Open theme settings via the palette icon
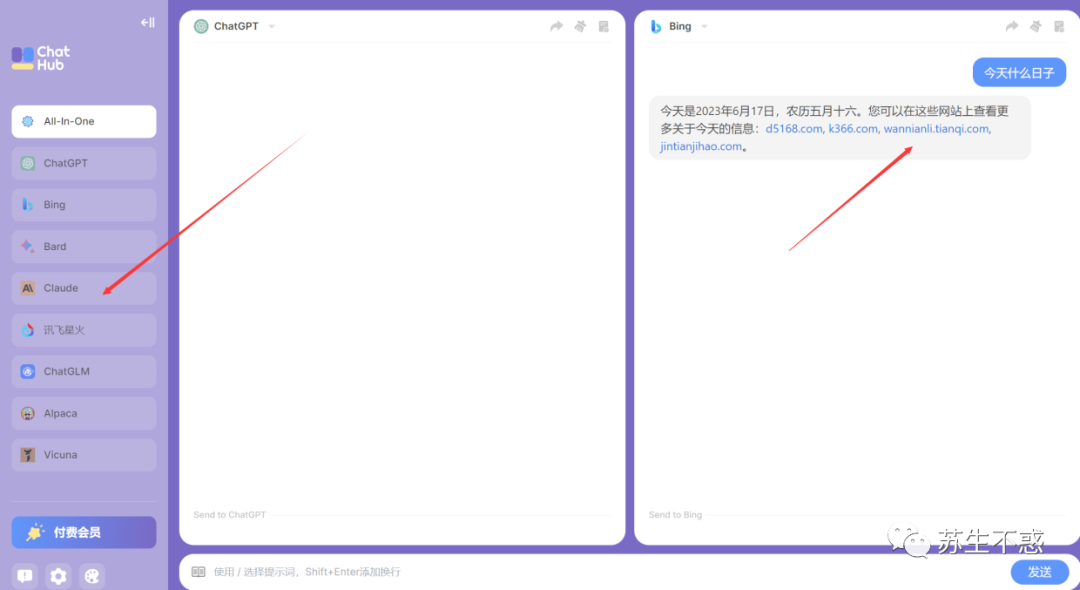The image size is (1080, 590). click(x=91, y=576)
